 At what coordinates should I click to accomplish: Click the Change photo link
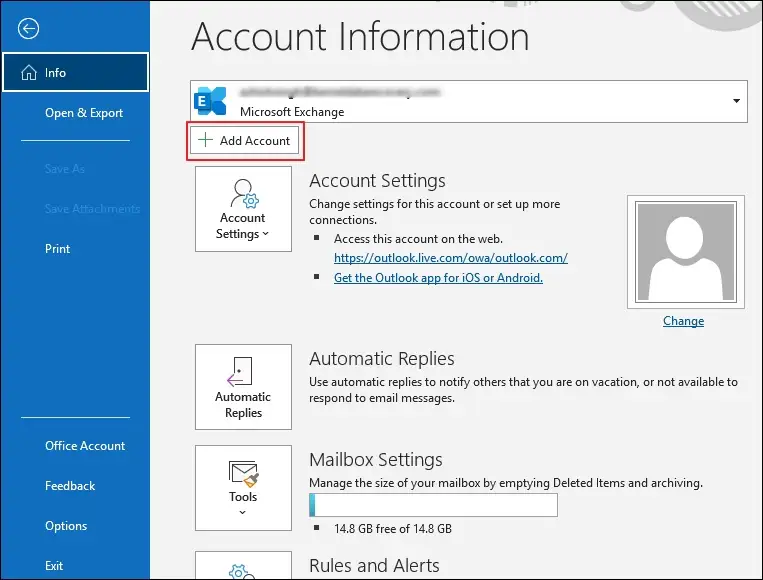(x=683, y=321)
